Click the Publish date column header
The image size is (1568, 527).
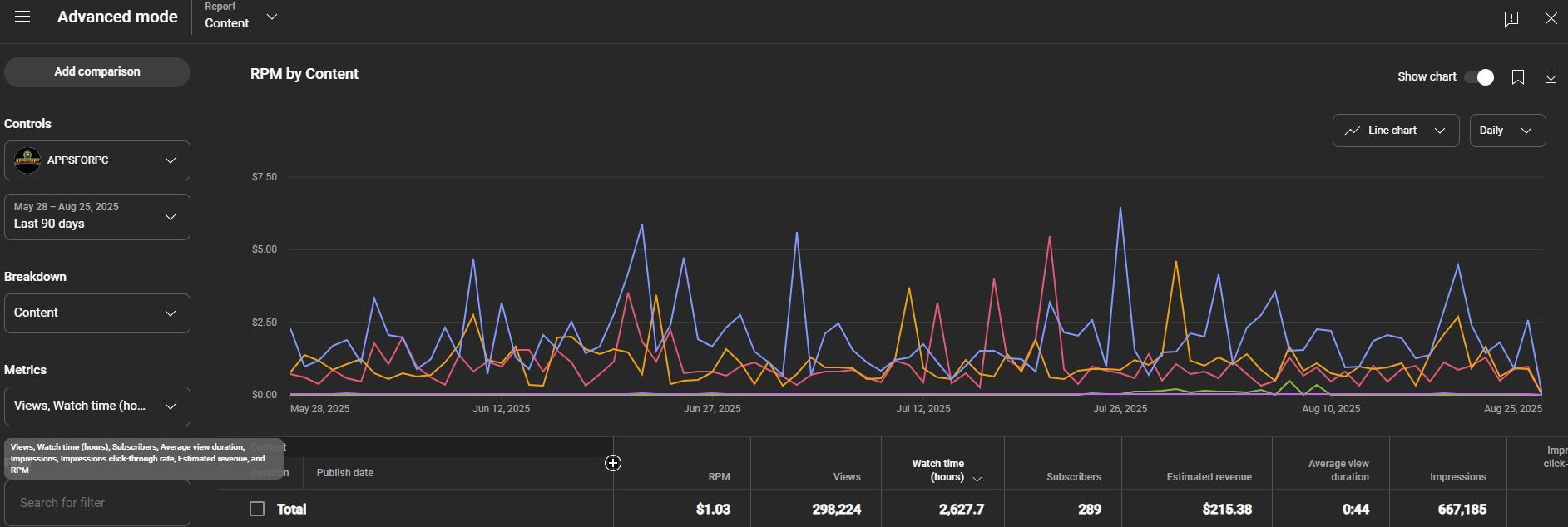[344, 473]
